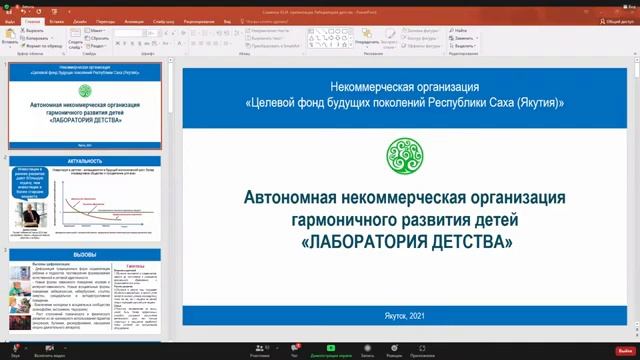Open the Заменить dropdown arrow

pos(477,38)
